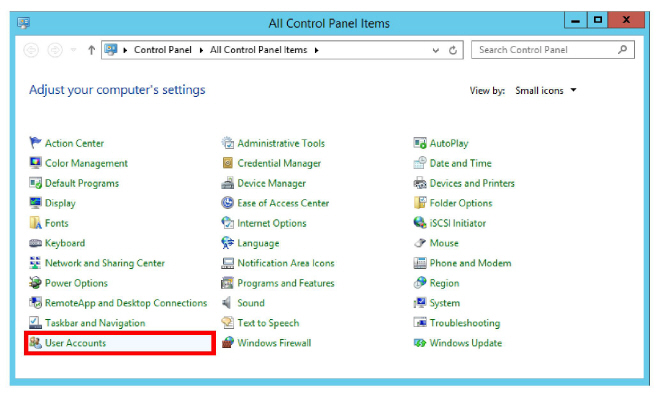Click the AutoPlay icon

coord(420,143)
